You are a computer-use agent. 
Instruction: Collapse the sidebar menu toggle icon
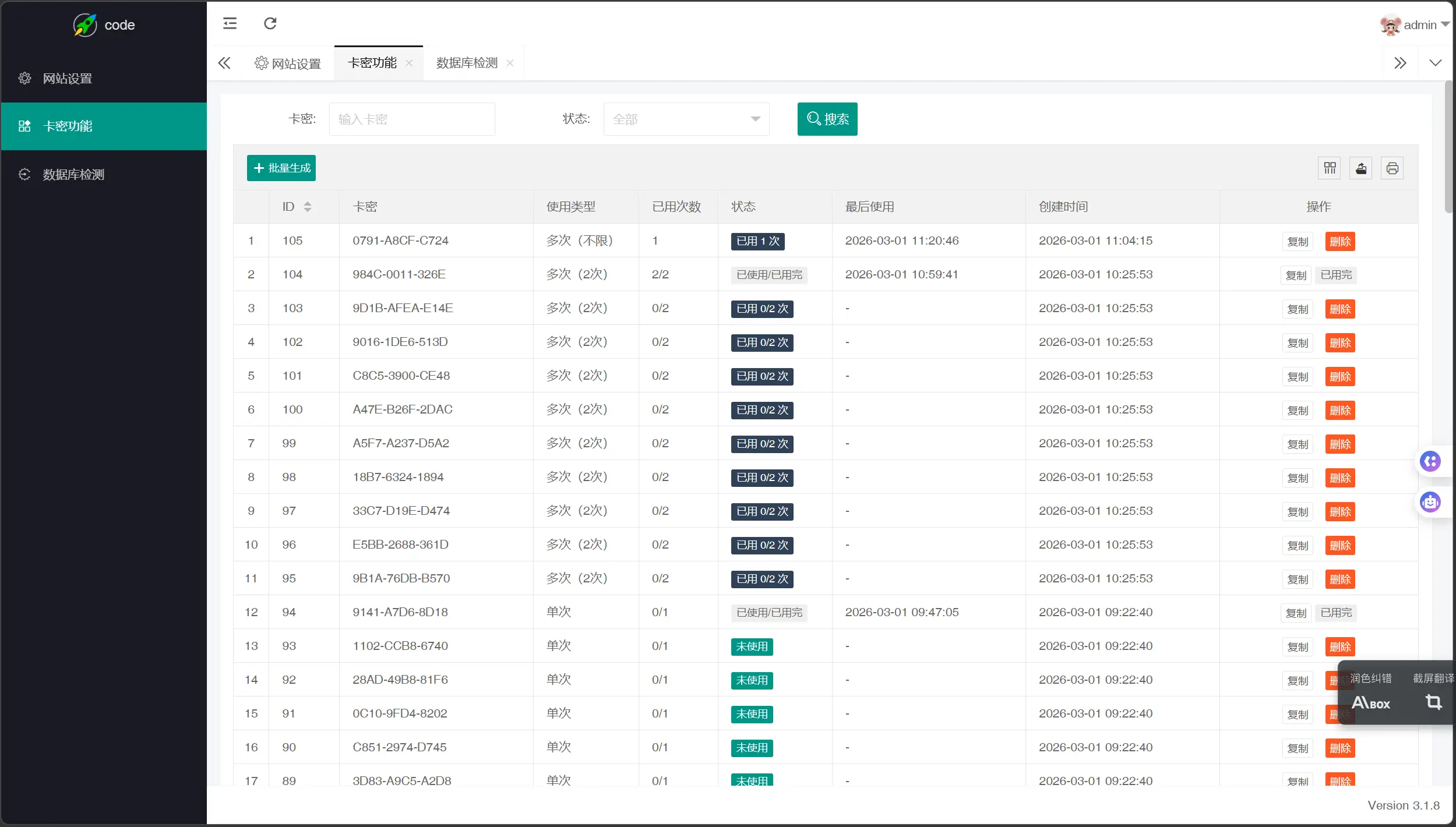230,23
